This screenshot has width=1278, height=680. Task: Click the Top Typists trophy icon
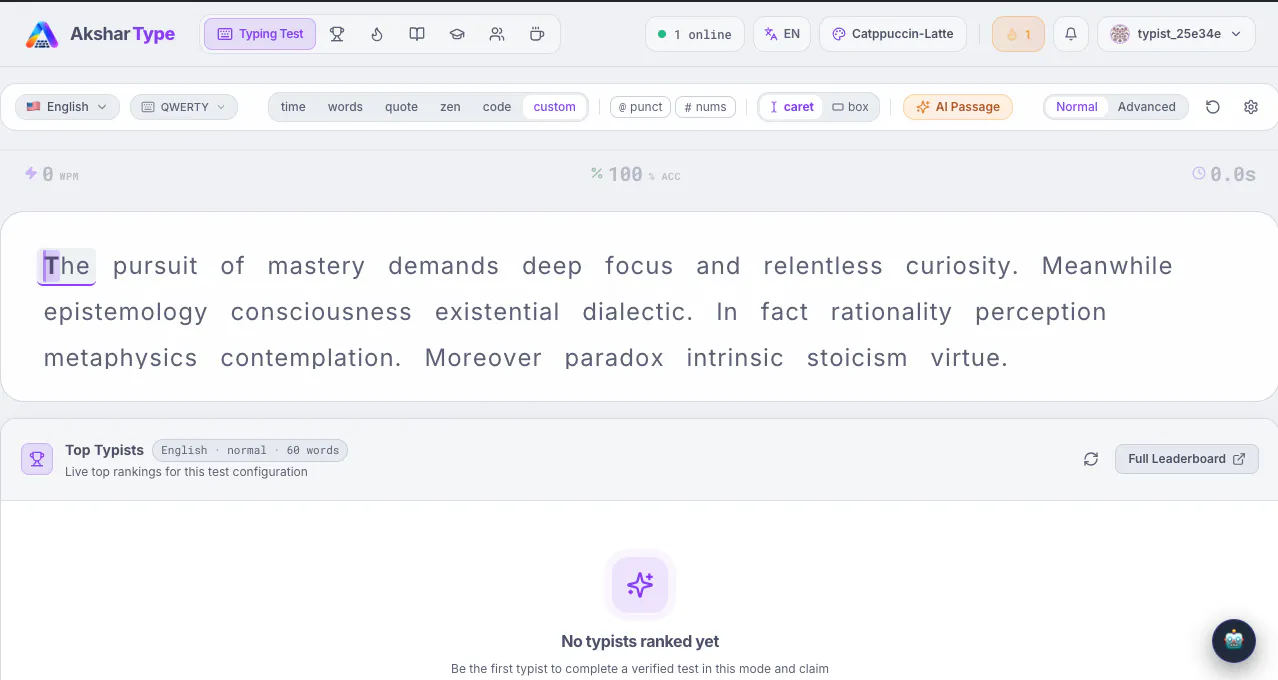(x=37, y=459)
